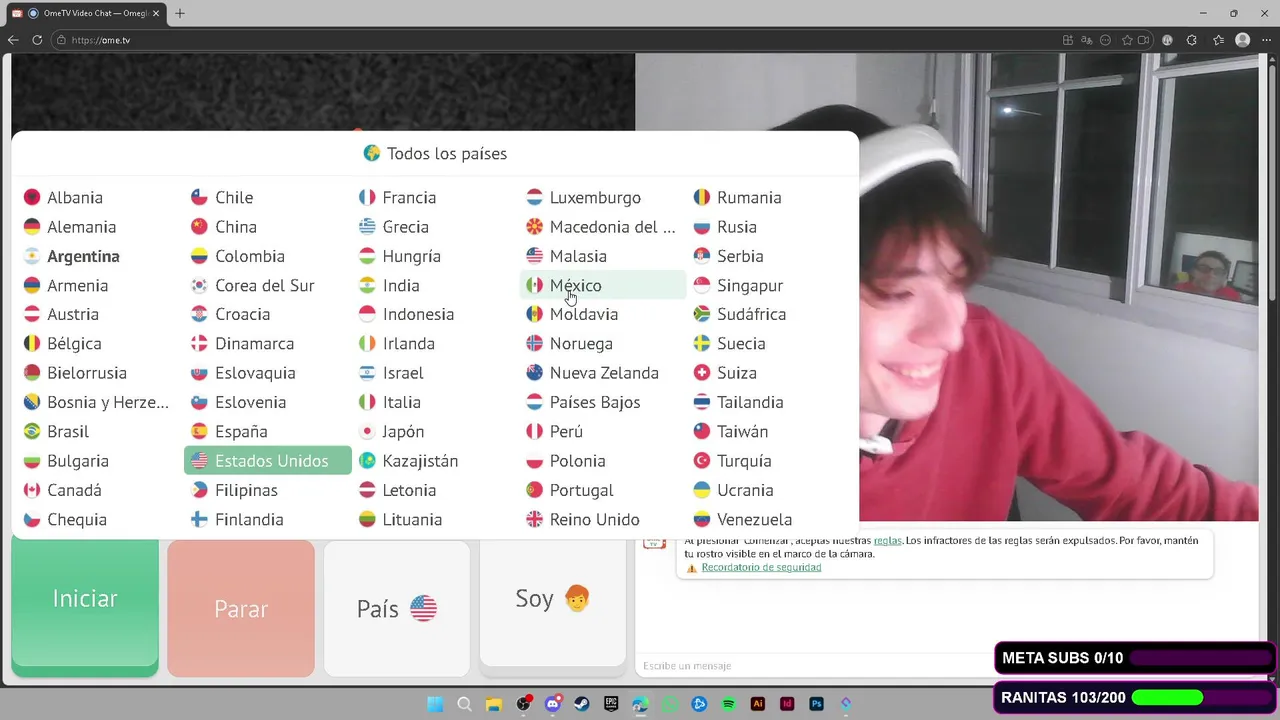Click the Parar button
The height and width of the screenshot is (720, 1280).
[x=241, y=608]
